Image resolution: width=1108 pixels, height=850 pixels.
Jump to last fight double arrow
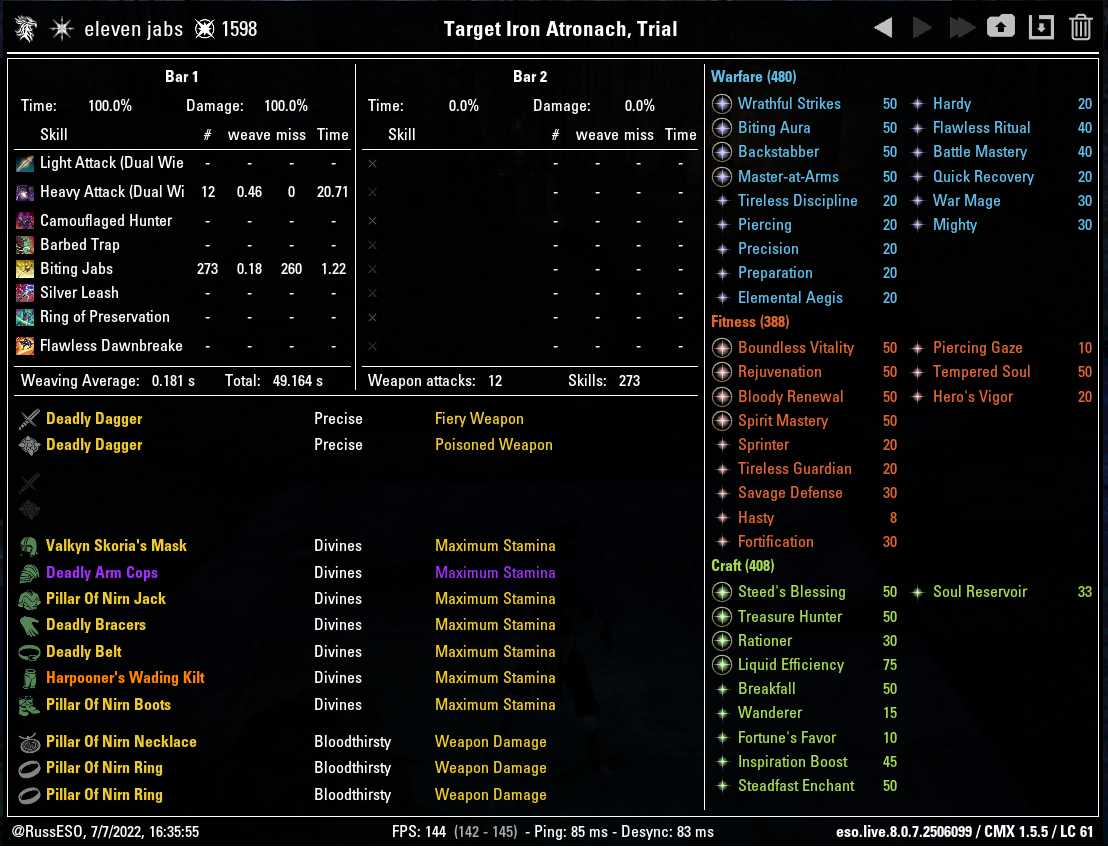962,28
